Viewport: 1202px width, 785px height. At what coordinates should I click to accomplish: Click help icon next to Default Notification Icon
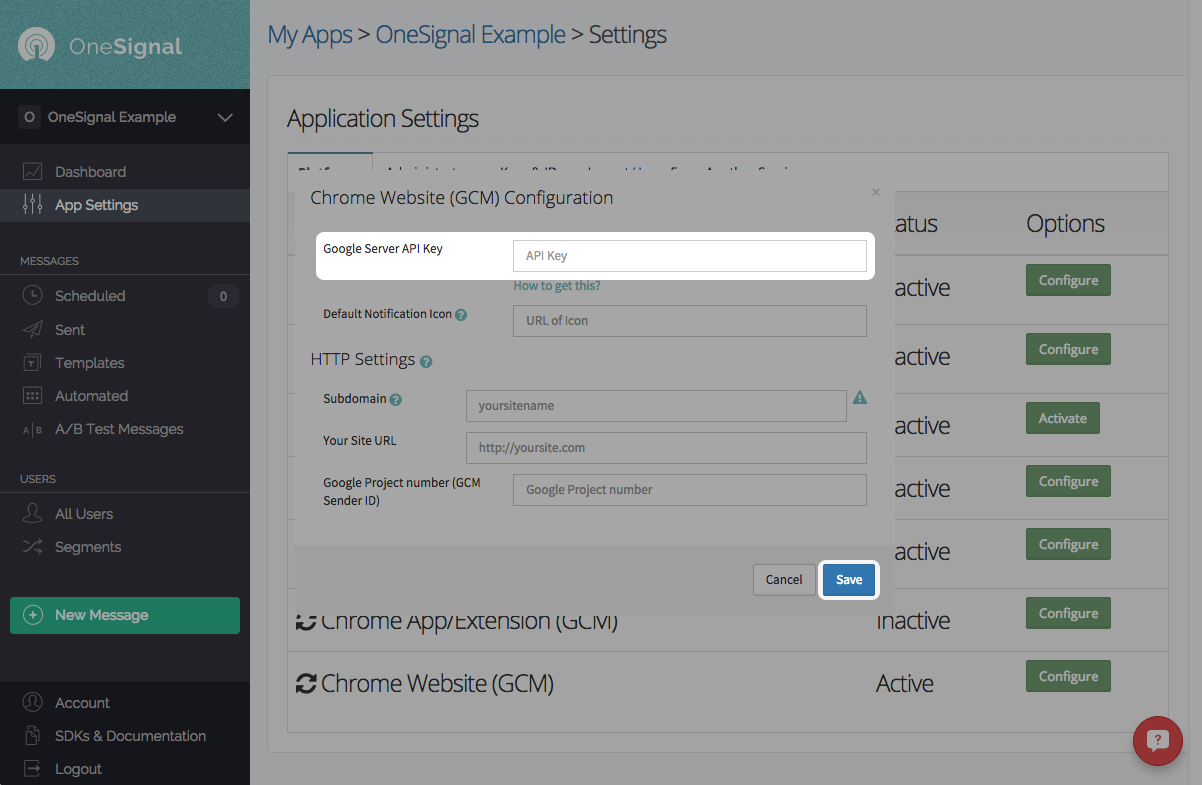tap(461, 315)
